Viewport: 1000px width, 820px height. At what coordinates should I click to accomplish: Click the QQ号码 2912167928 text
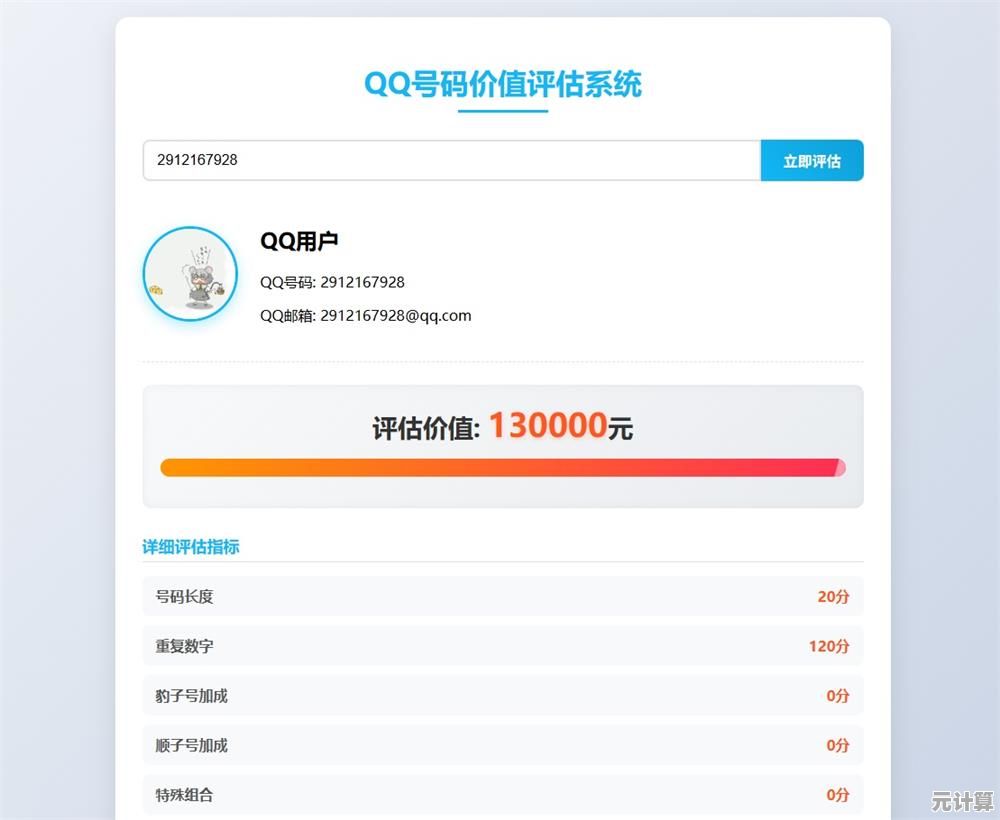[332, 282]
